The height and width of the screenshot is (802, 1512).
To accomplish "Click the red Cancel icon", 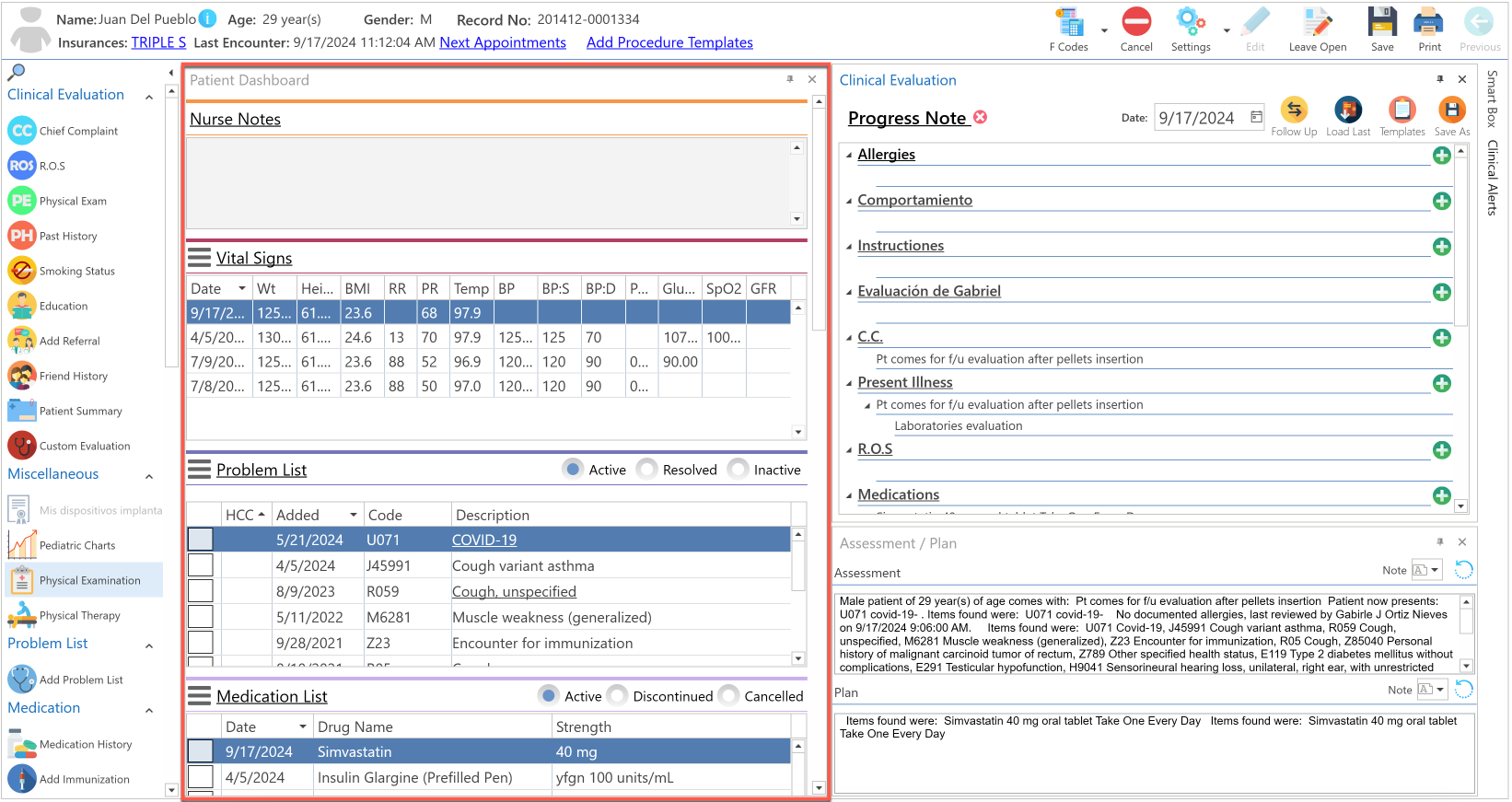I will (1136, 22).
